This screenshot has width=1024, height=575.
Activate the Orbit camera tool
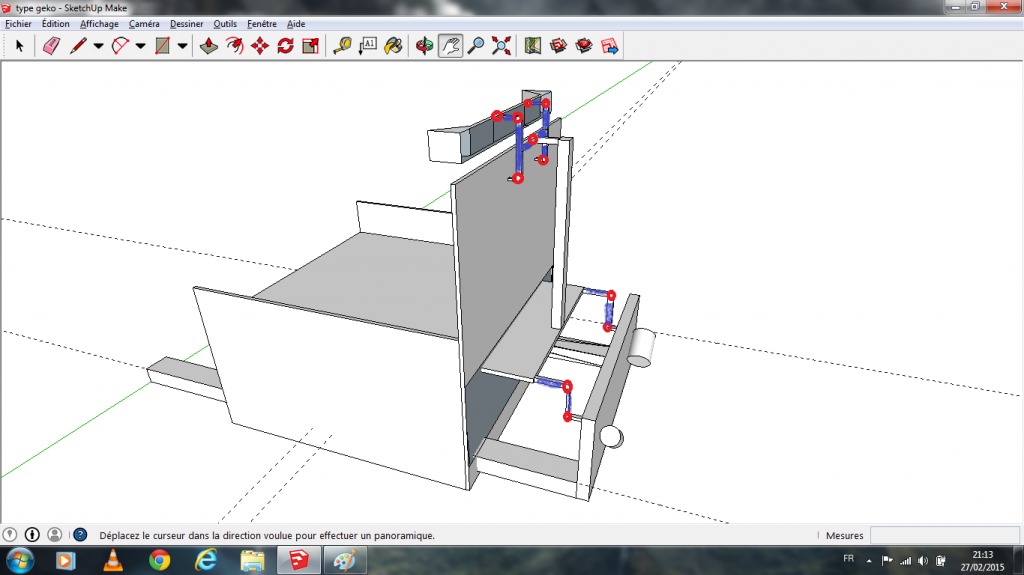pyautogui.click(x=425, y=46)
